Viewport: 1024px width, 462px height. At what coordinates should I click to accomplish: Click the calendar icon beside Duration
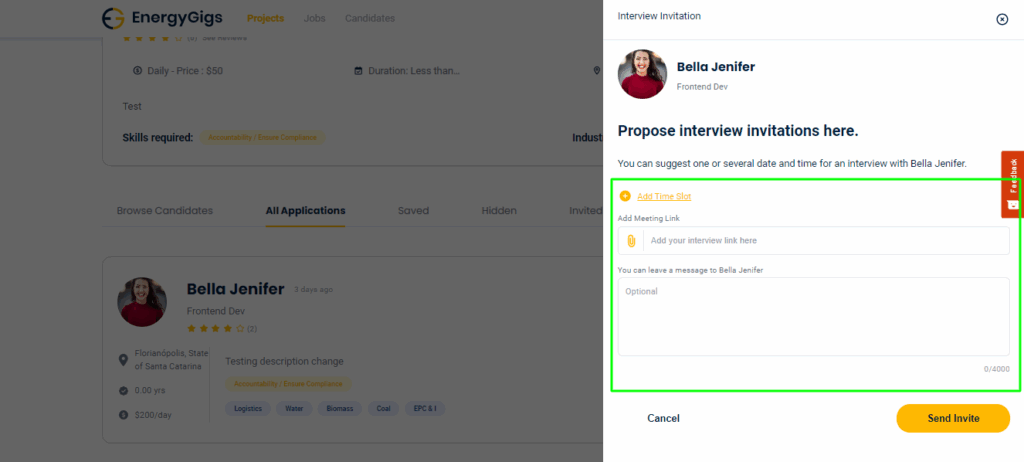click(357, 71)
